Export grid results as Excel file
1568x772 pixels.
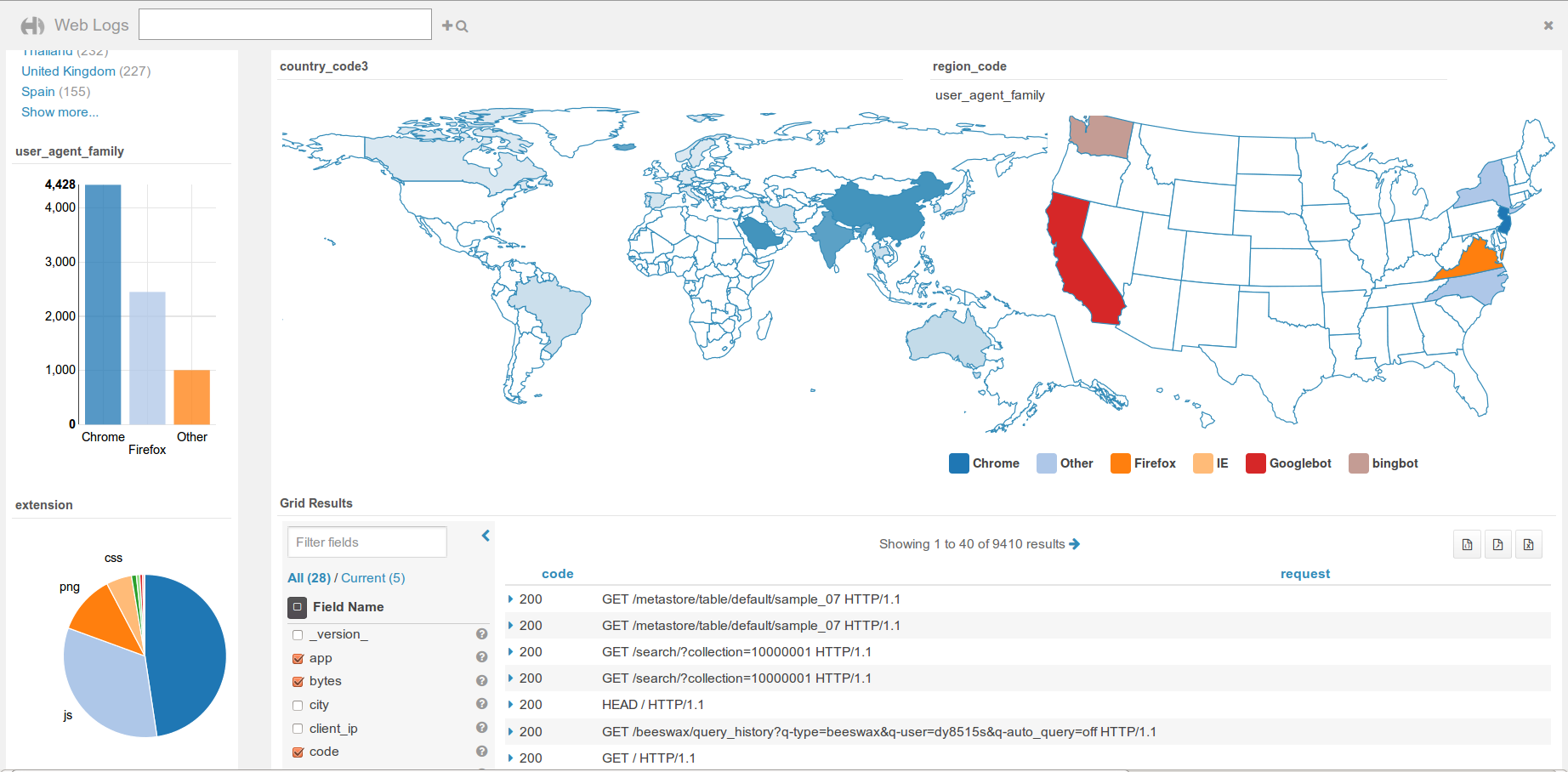pos(1528,544)
